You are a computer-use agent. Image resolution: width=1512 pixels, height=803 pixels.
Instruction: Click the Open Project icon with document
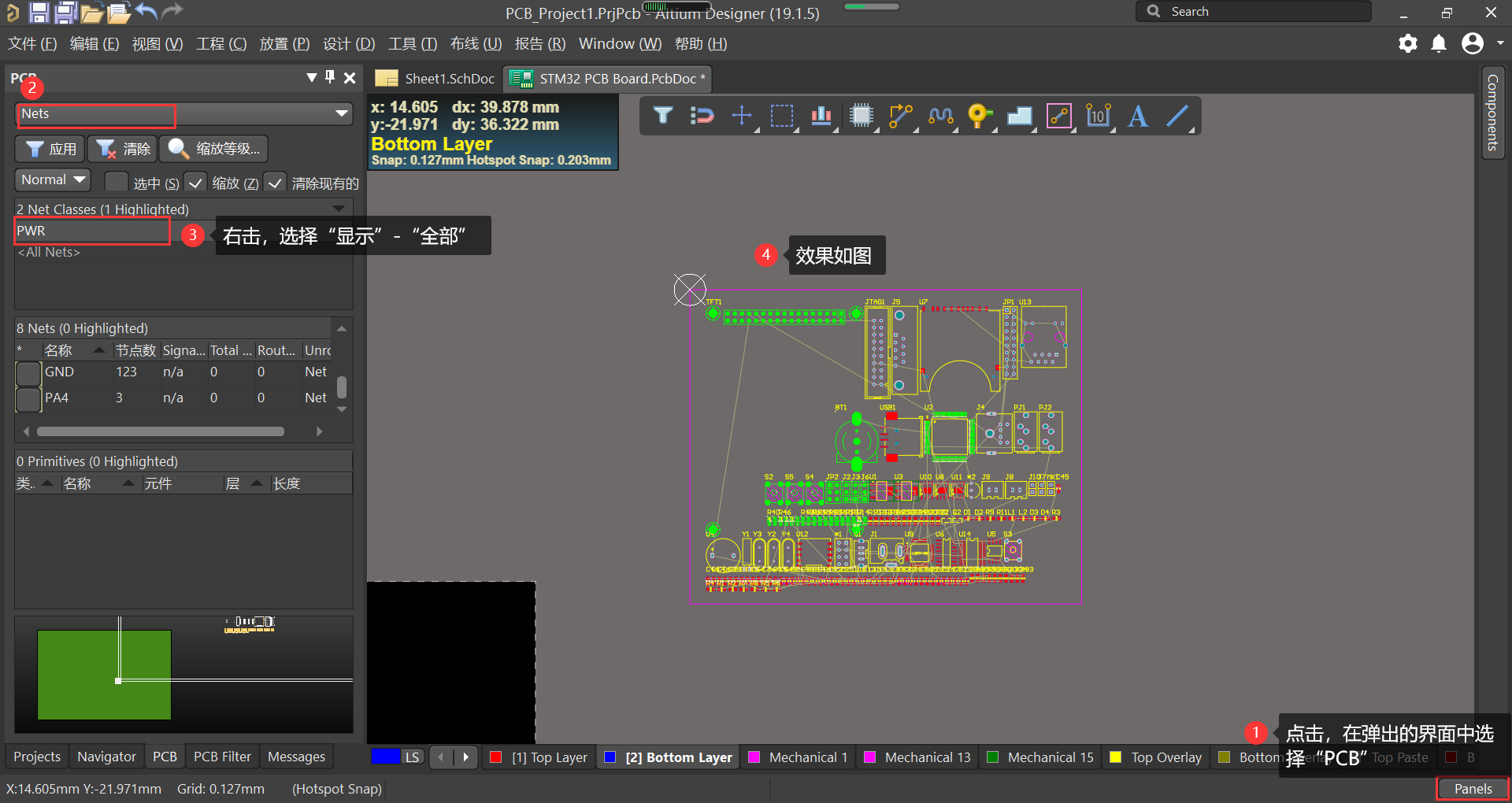tap(118, 13)
